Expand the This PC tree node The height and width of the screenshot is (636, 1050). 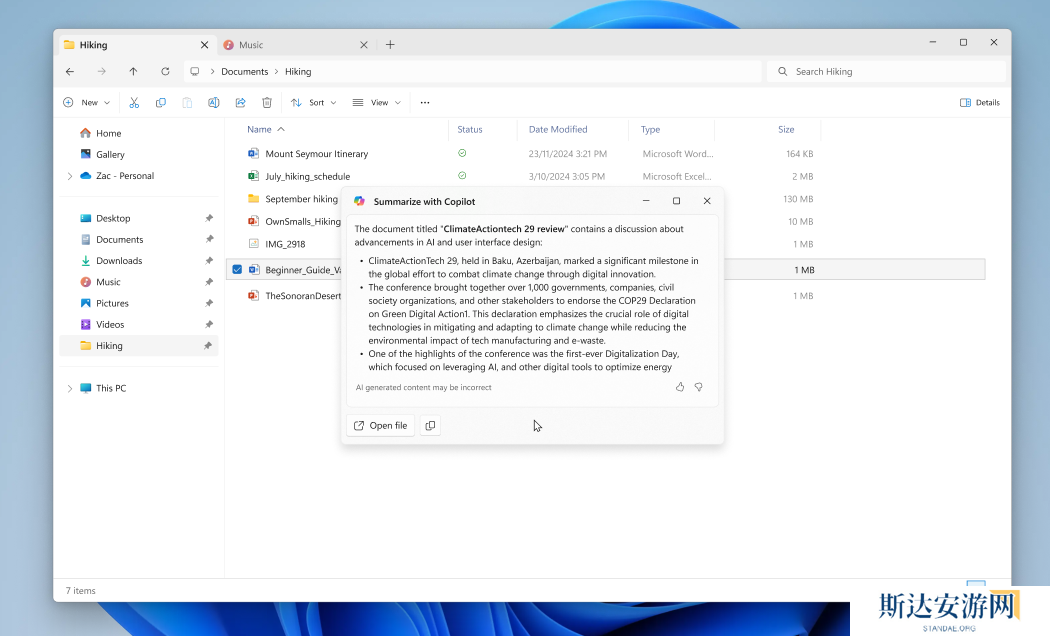[69, 388]
